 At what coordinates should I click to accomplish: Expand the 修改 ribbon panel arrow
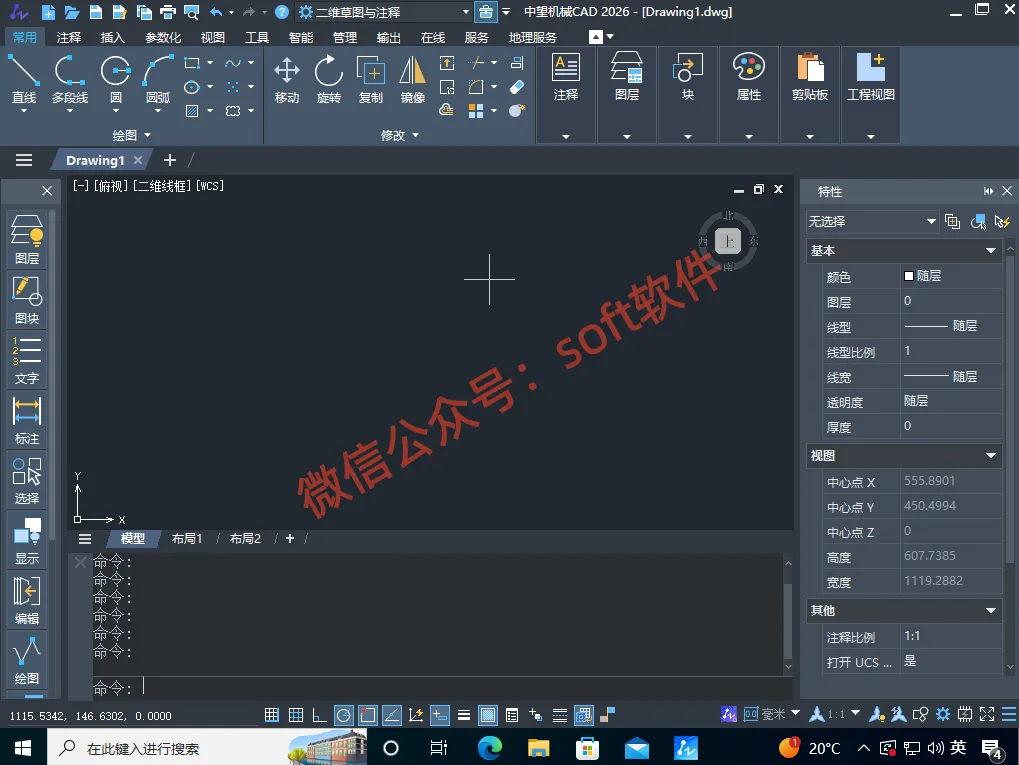coord(416,135)
